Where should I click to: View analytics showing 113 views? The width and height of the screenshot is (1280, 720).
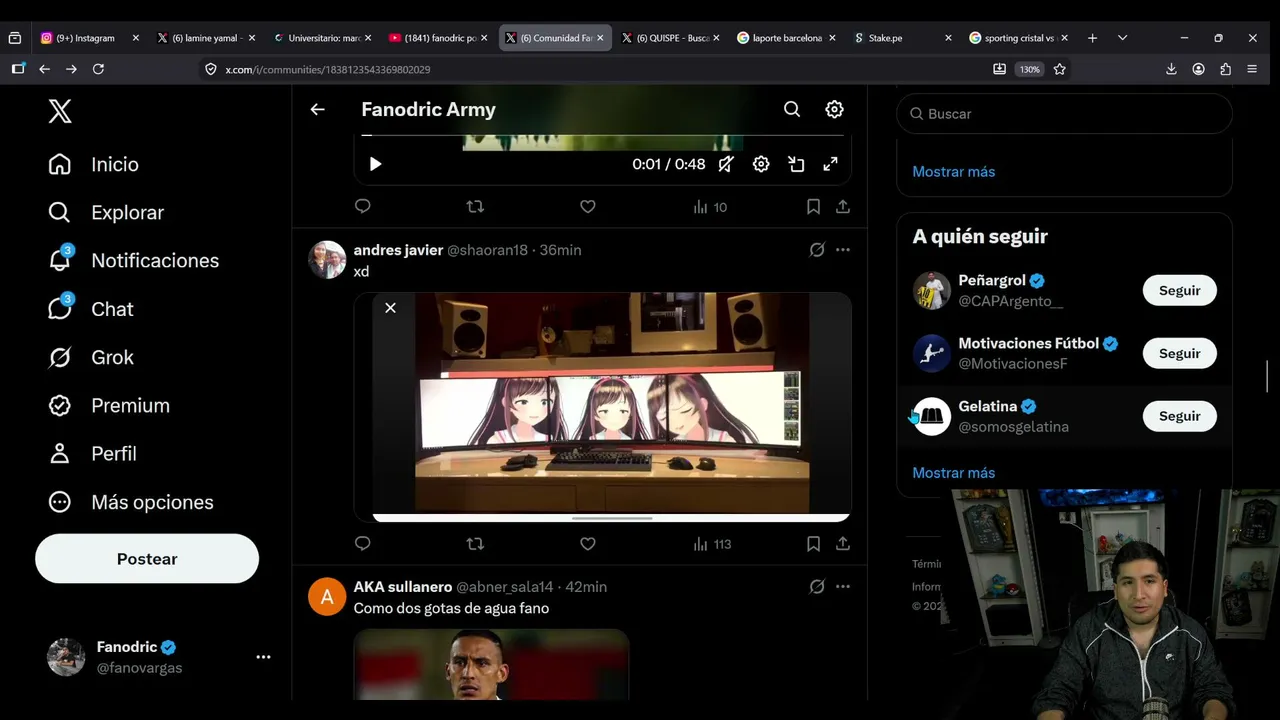tap(712, 544)
